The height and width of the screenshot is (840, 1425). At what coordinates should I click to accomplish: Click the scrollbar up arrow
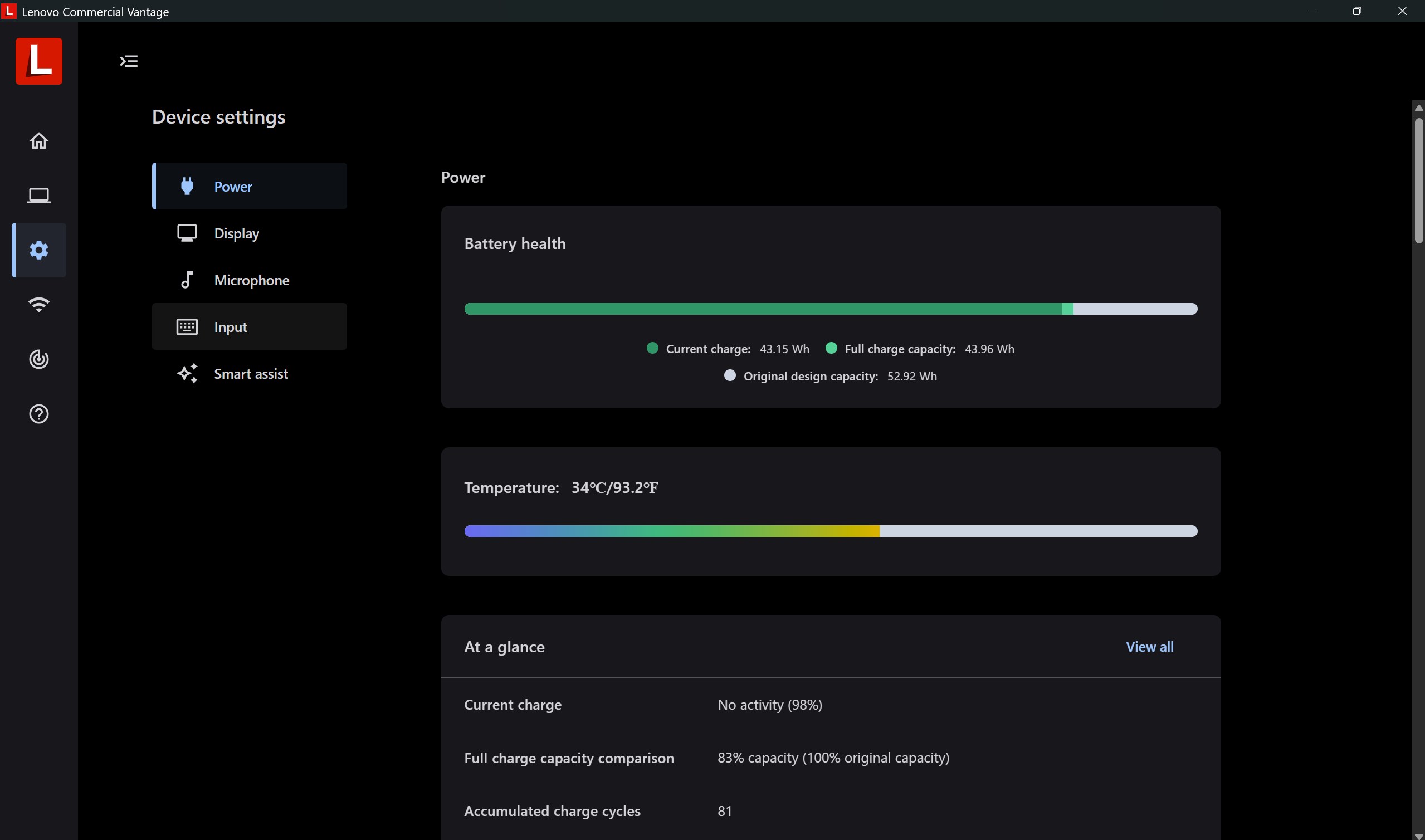(1418, 108)
